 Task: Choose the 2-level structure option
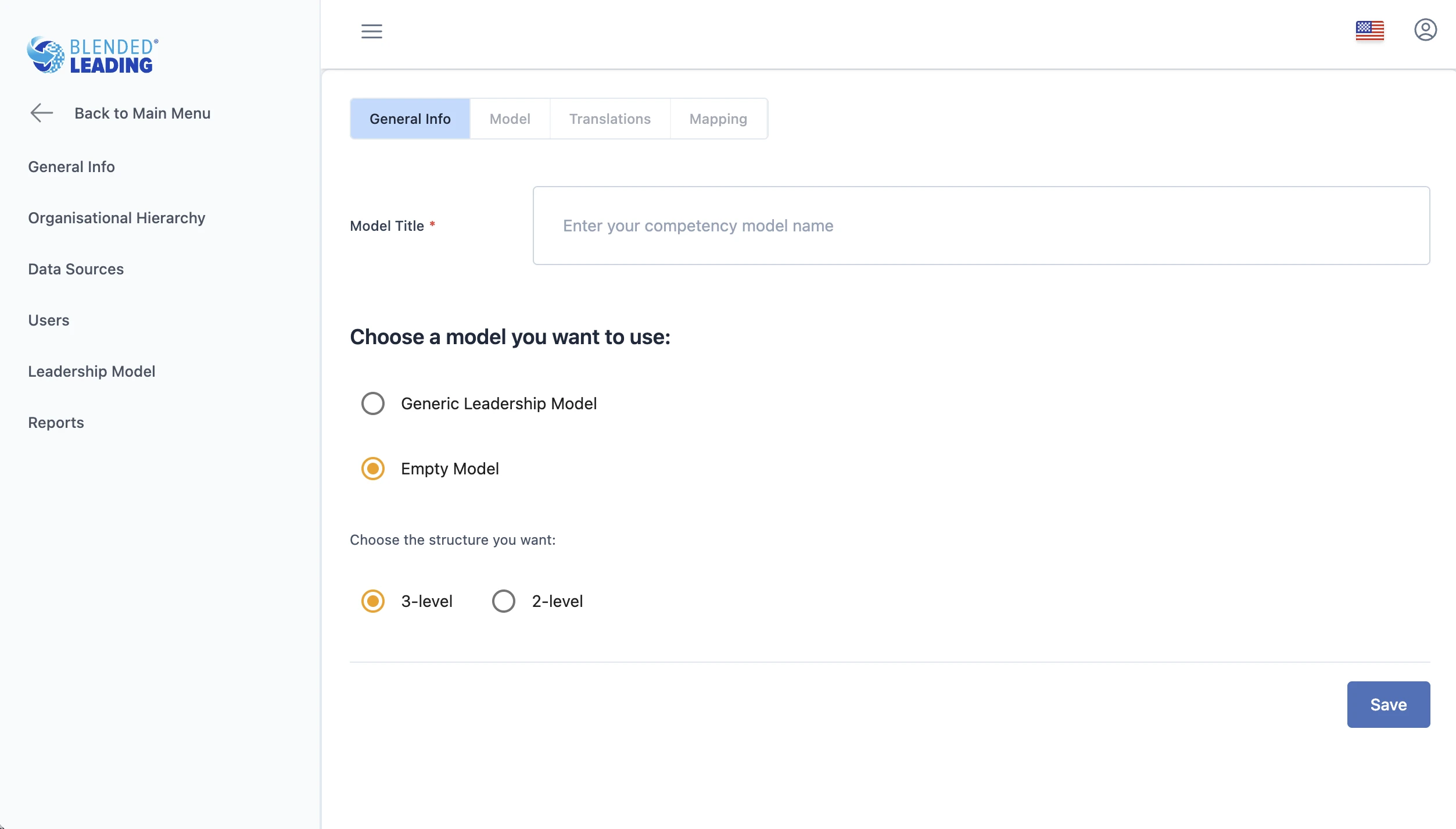pos(504,601)
